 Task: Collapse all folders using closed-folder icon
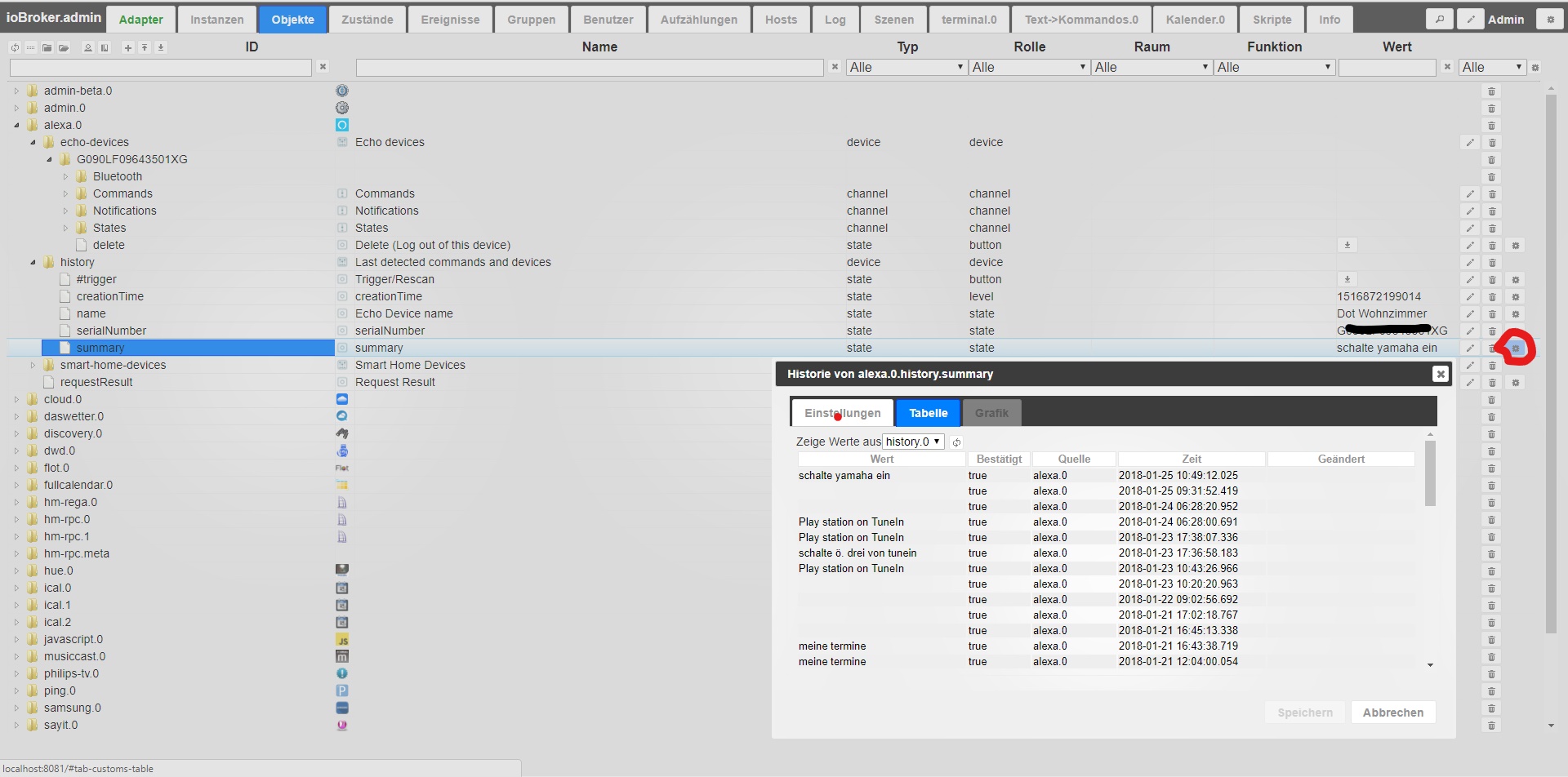(47, 48)
